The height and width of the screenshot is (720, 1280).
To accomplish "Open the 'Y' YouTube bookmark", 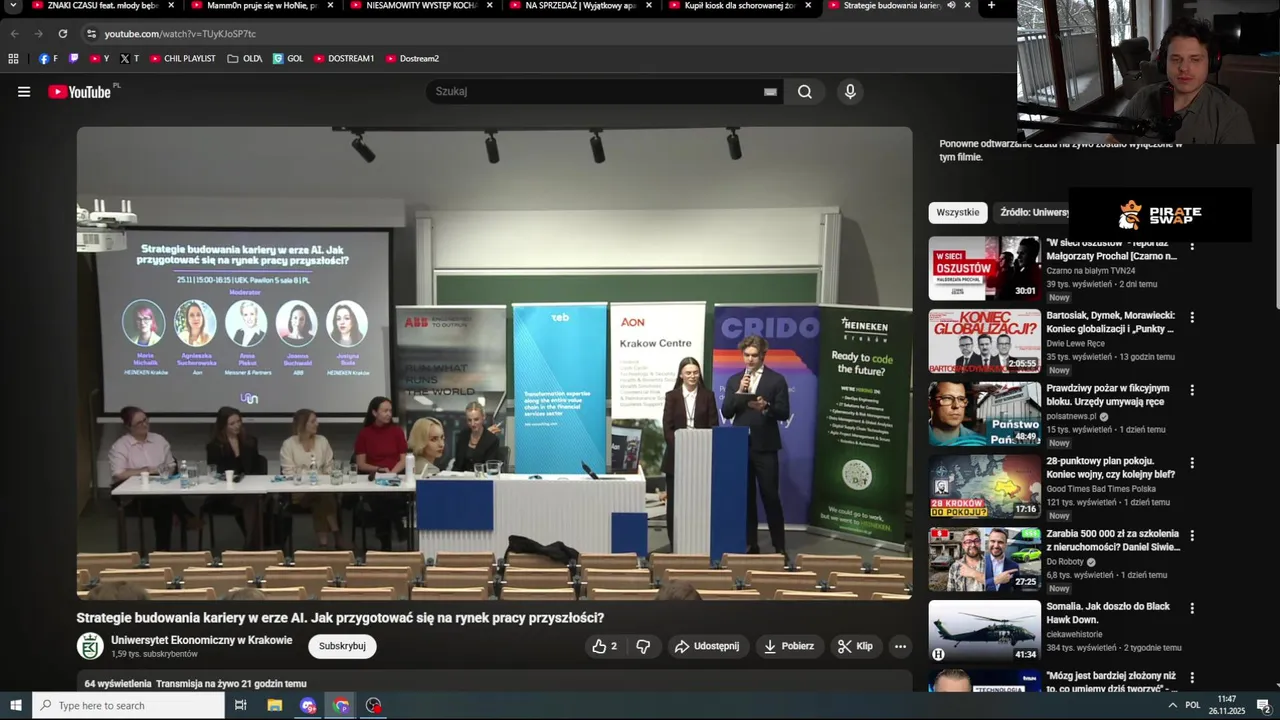I will click(99, 59).
